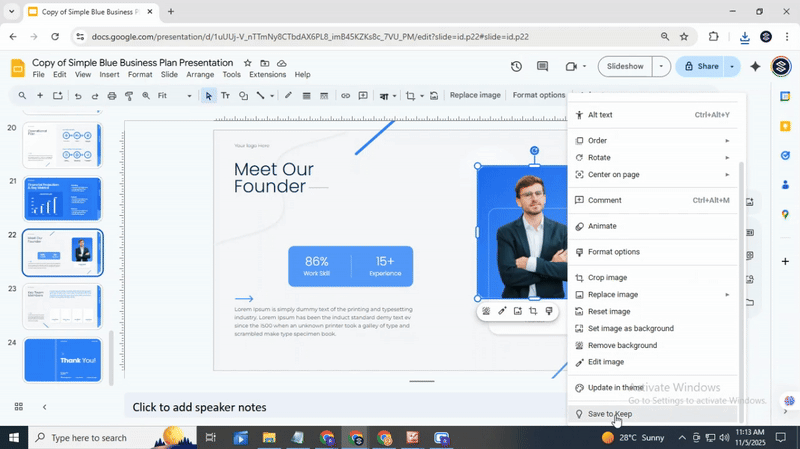Choose Remove background from context menu
Viewport: 800px width, 449px height.
tap(622, 345)
